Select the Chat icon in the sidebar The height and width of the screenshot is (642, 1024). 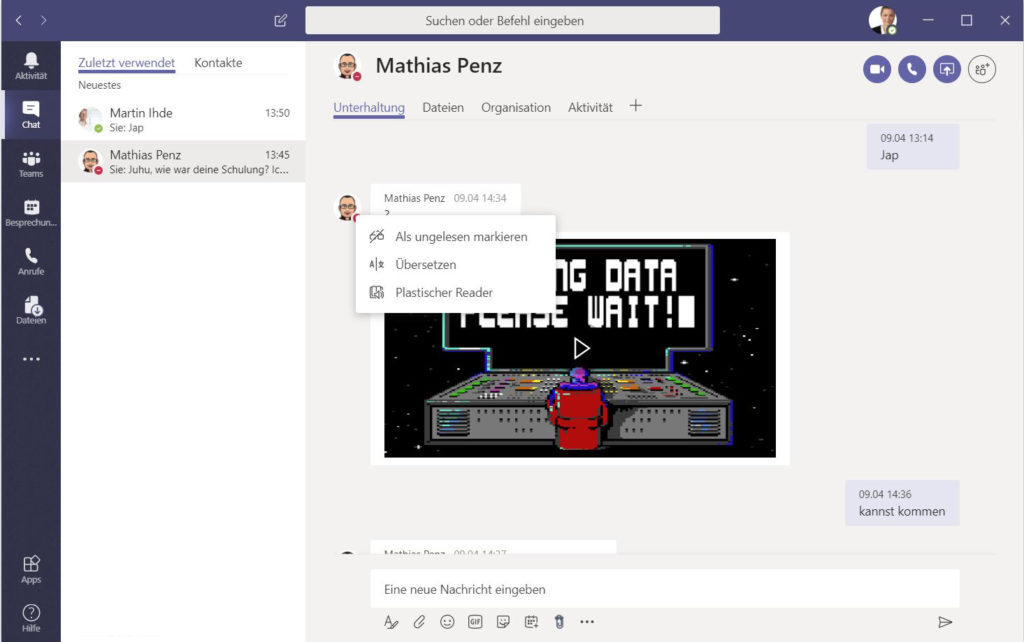point(31,114)
